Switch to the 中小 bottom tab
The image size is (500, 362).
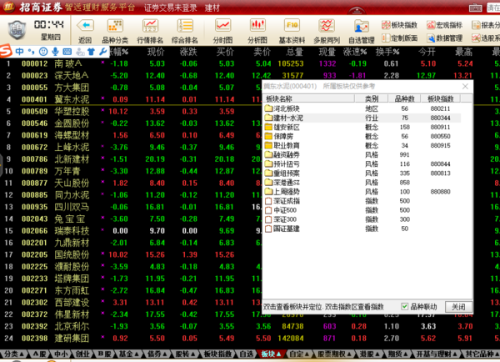click(x=60, y=354)
